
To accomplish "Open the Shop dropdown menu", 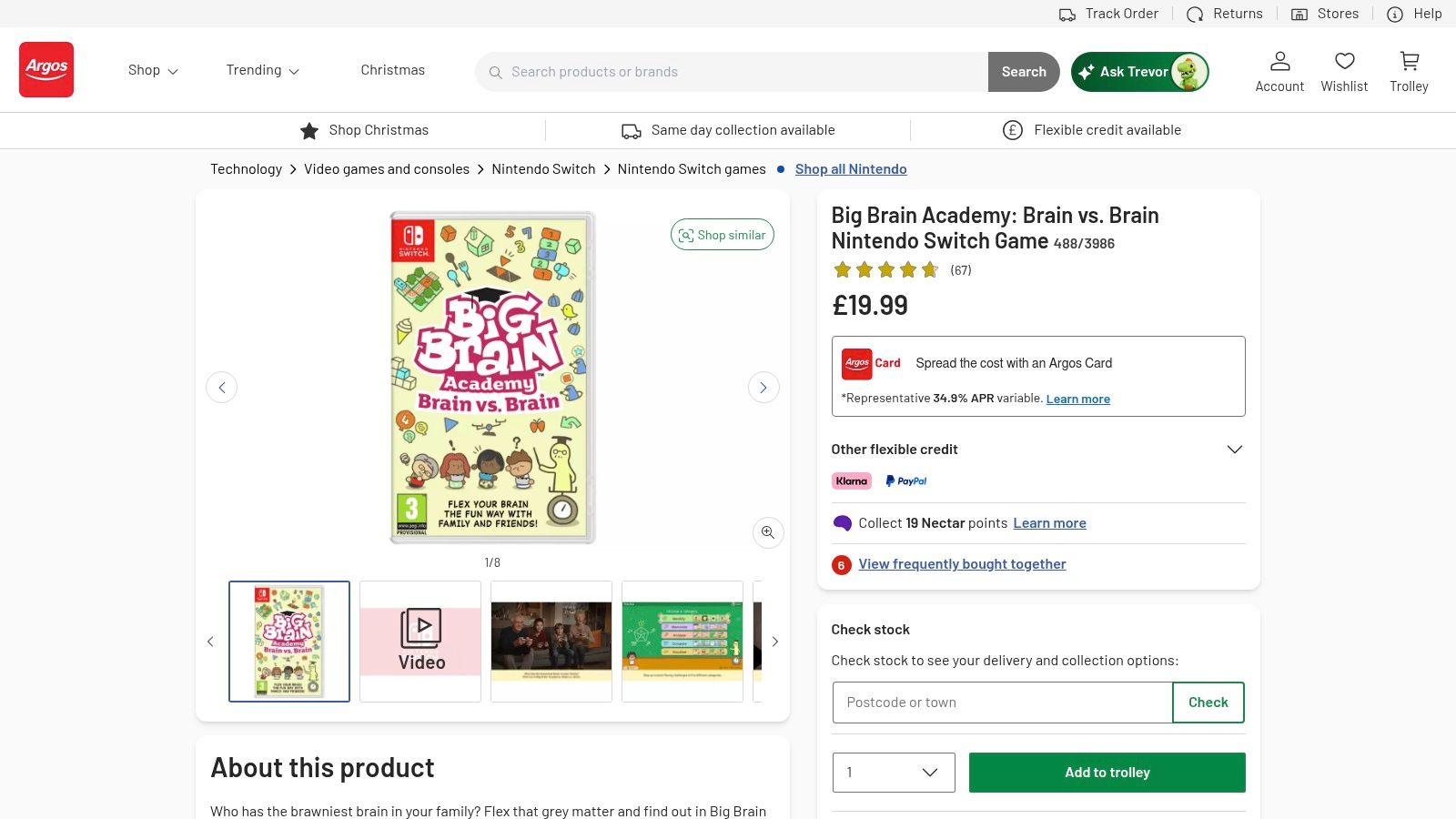I will coord(152,70).
